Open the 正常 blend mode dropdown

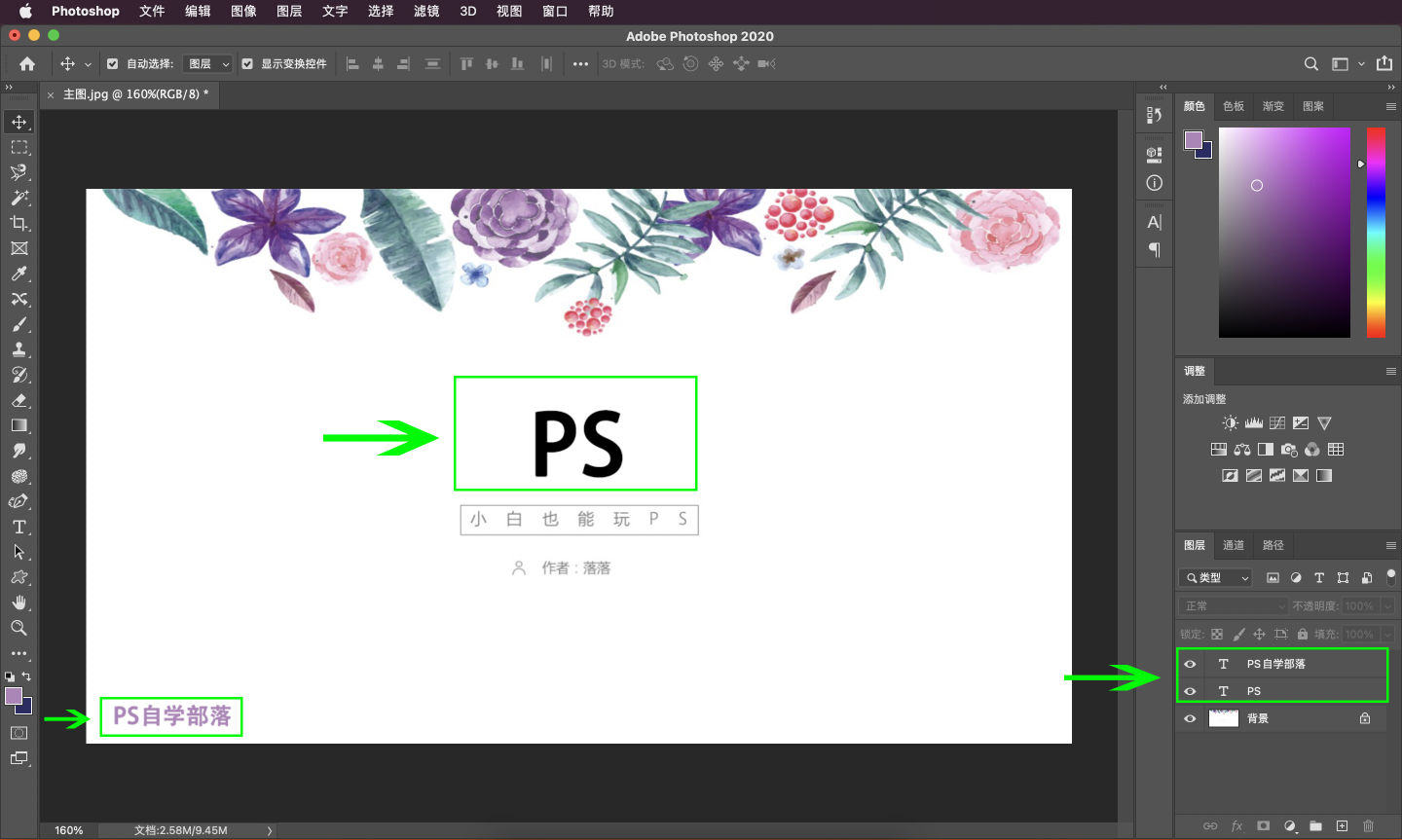tap(1234, 605)
